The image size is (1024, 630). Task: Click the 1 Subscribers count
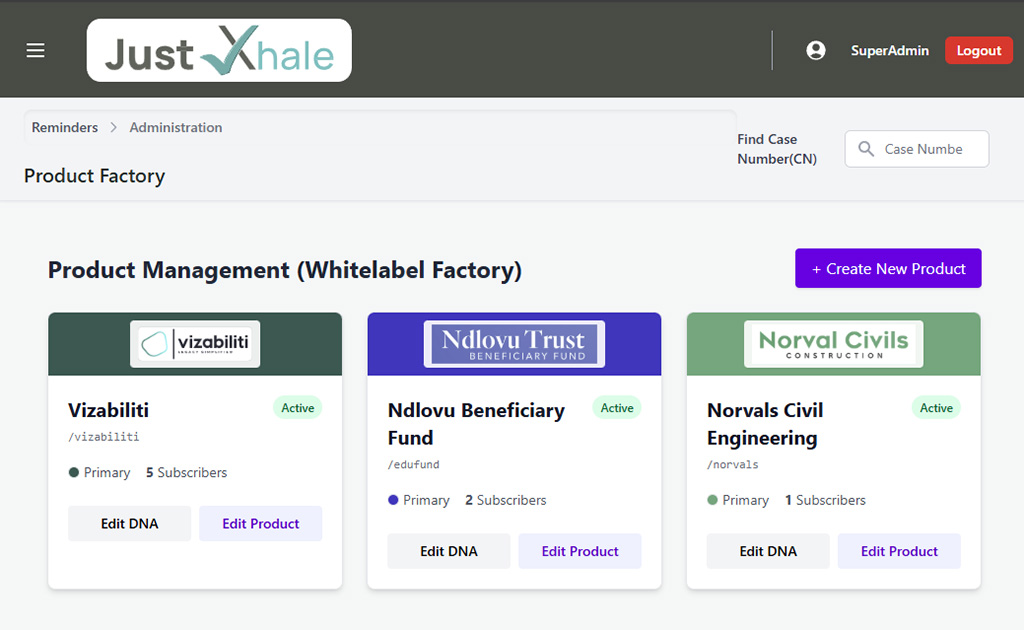click(825, 500)
